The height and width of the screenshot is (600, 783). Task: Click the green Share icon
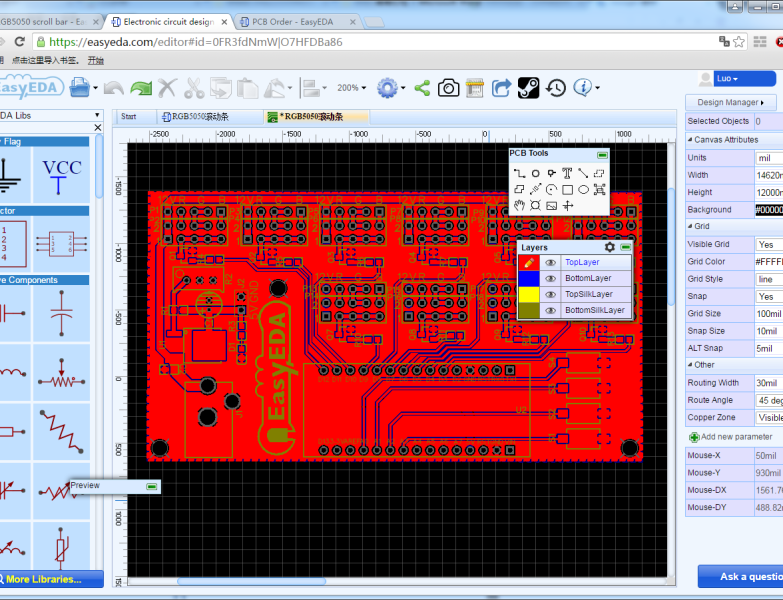click(422, 88)
